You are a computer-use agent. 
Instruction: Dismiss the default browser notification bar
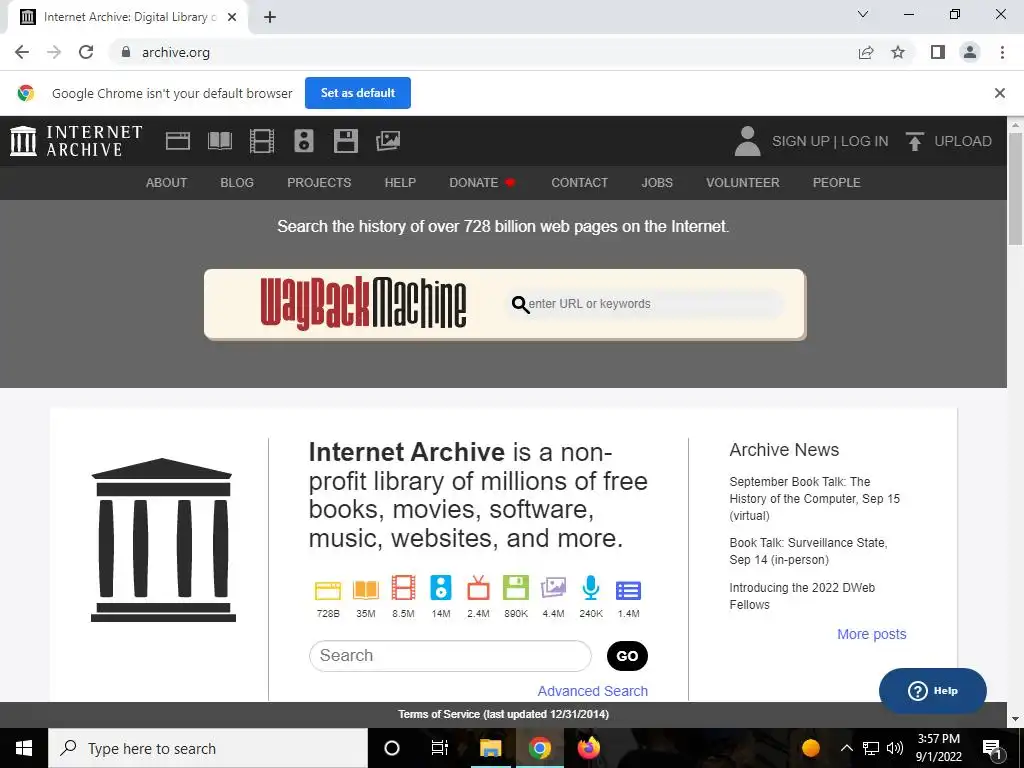coord(999,93)
